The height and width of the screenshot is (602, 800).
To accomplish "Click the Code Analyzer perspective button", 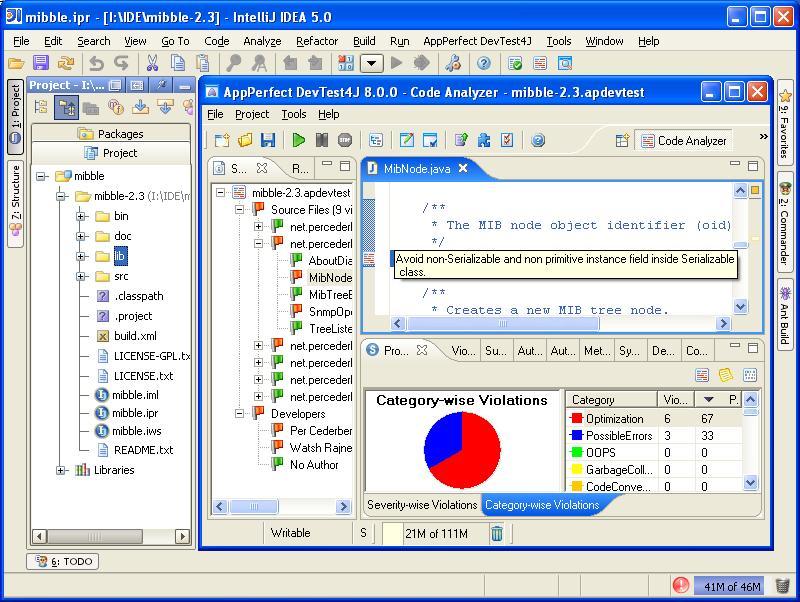I will tap(684, 141).
